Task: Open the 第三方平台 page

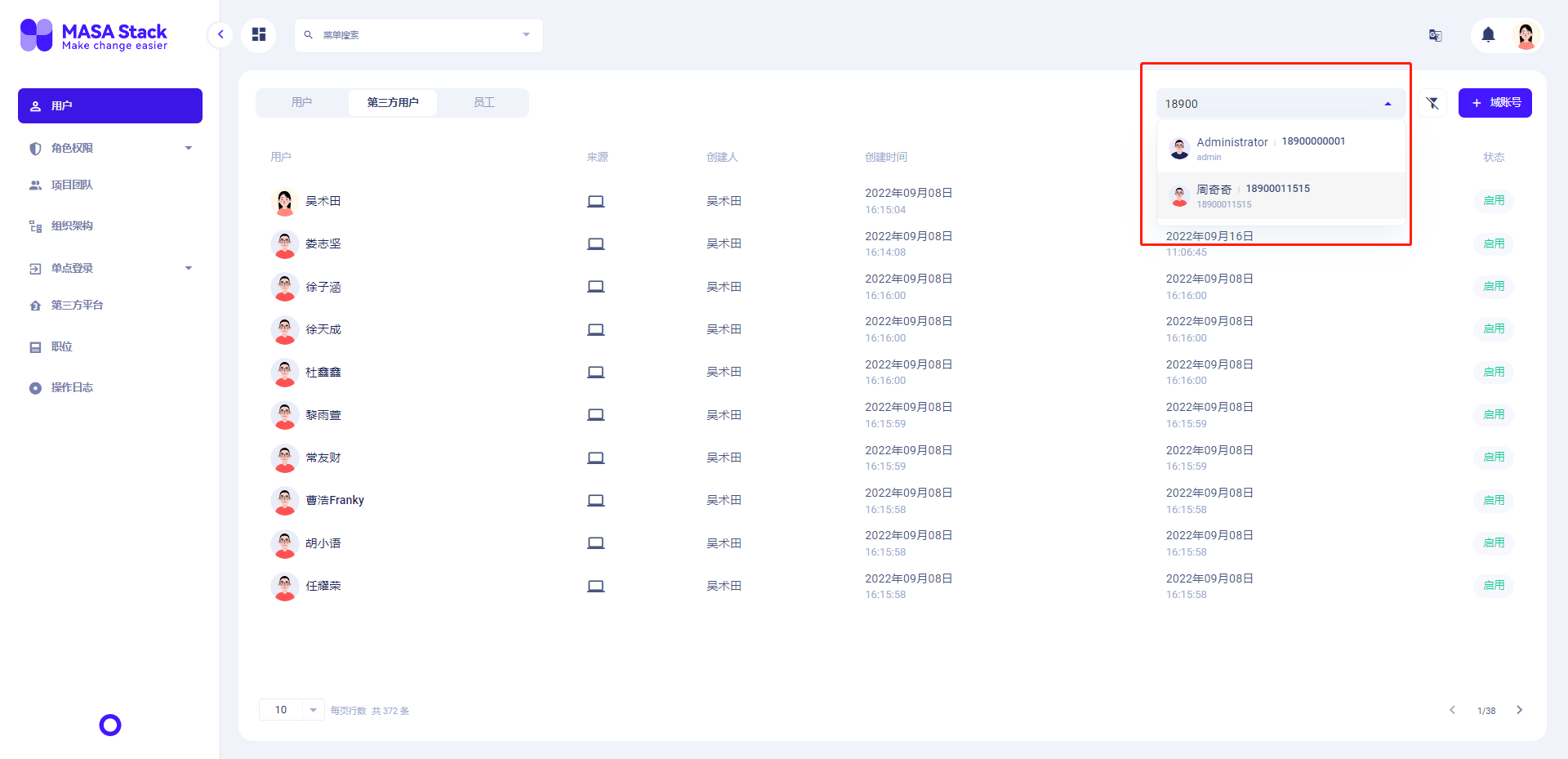Action: [77, 305]
